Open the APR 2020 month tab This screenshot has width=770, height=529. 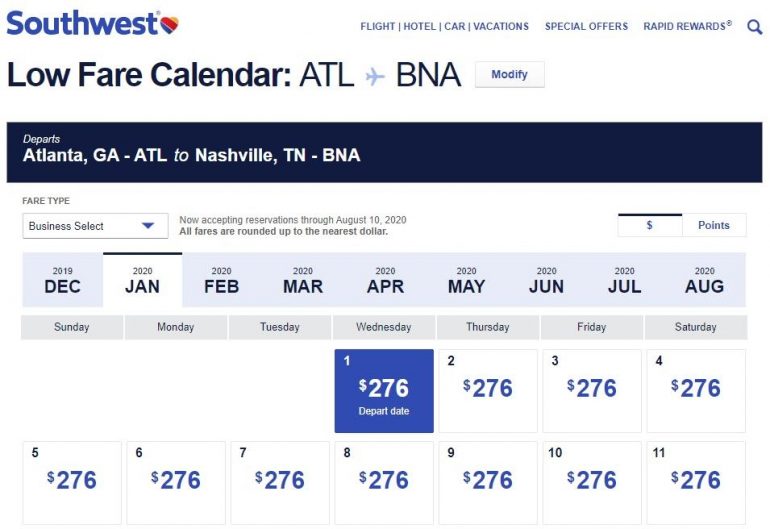tap(385, 279)
